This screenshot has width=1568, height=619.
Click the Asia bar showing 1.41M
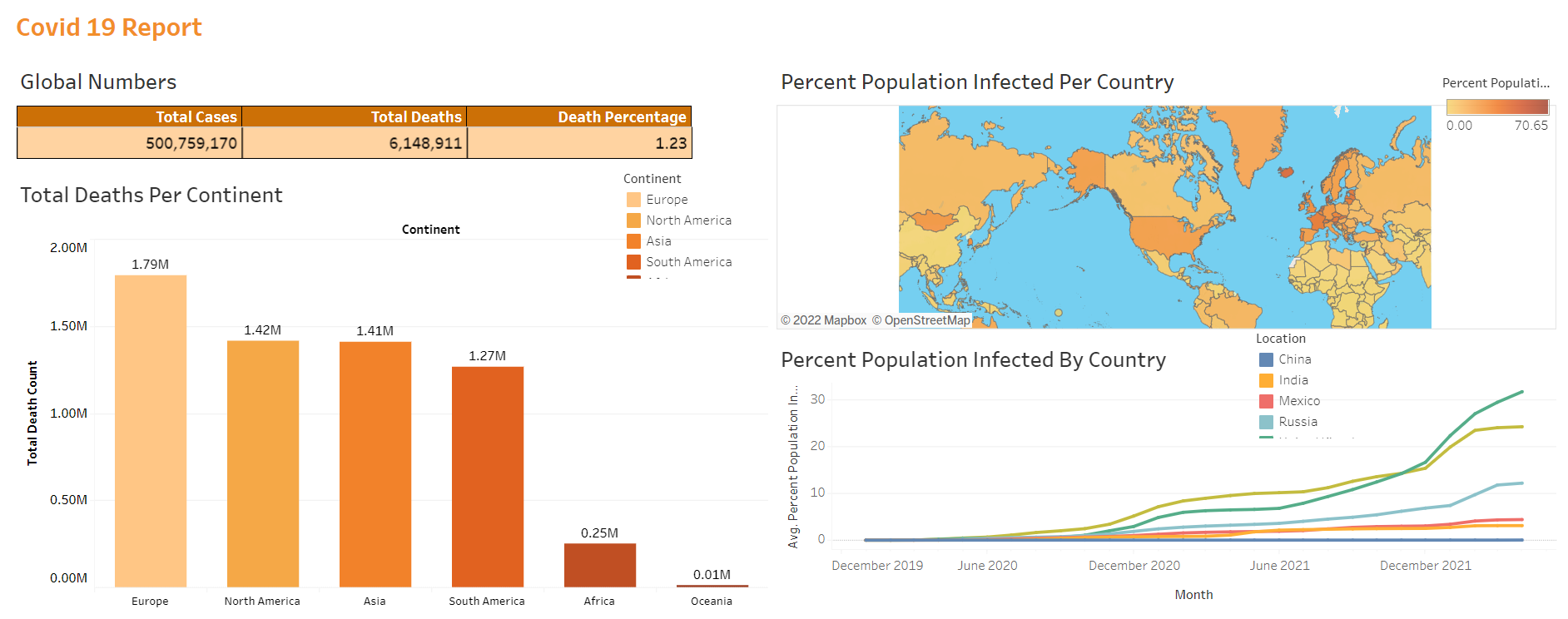pos(375,465)
